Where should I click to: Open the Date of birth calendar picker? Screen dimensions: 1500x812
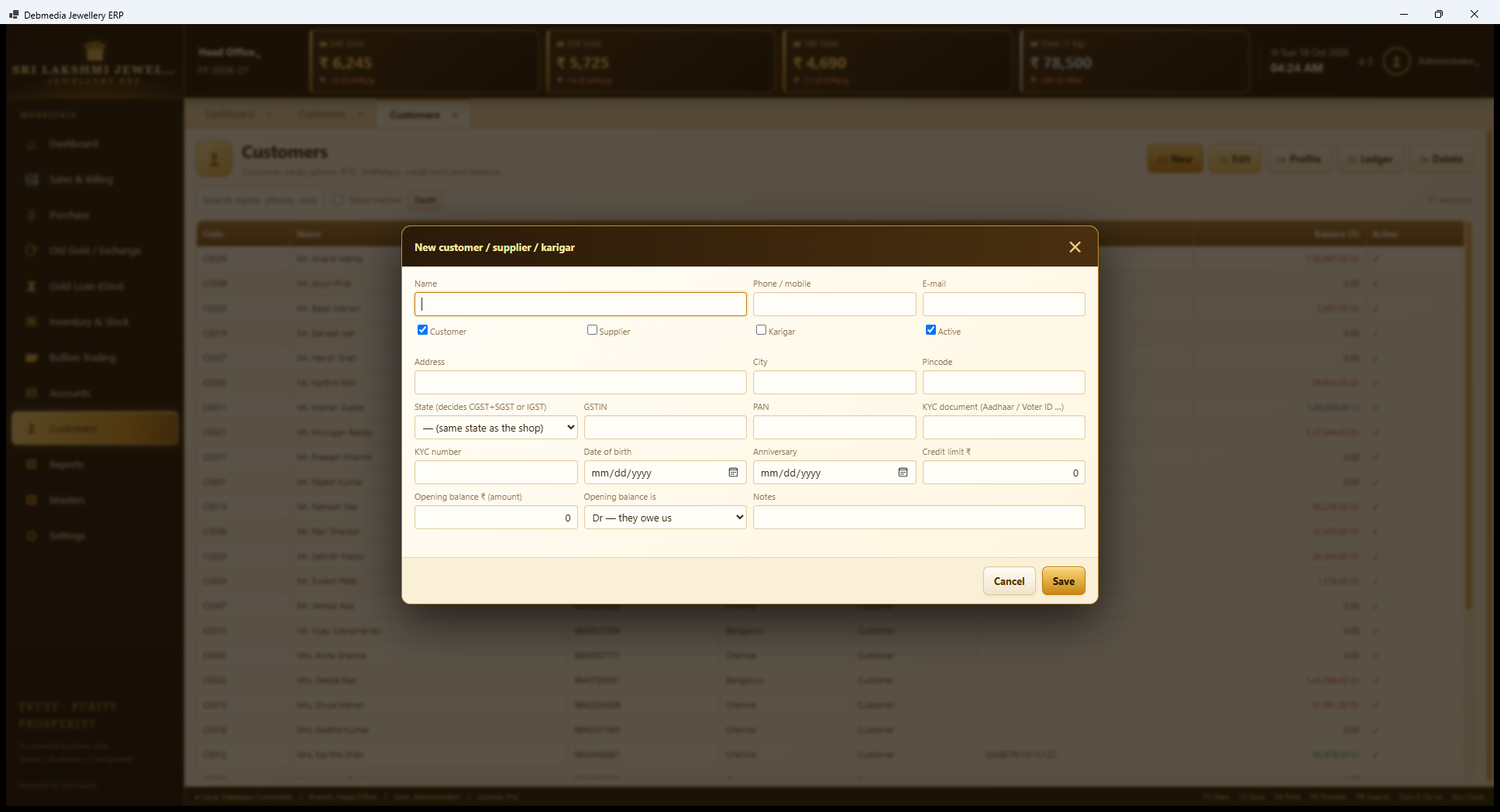coord(733,473)
